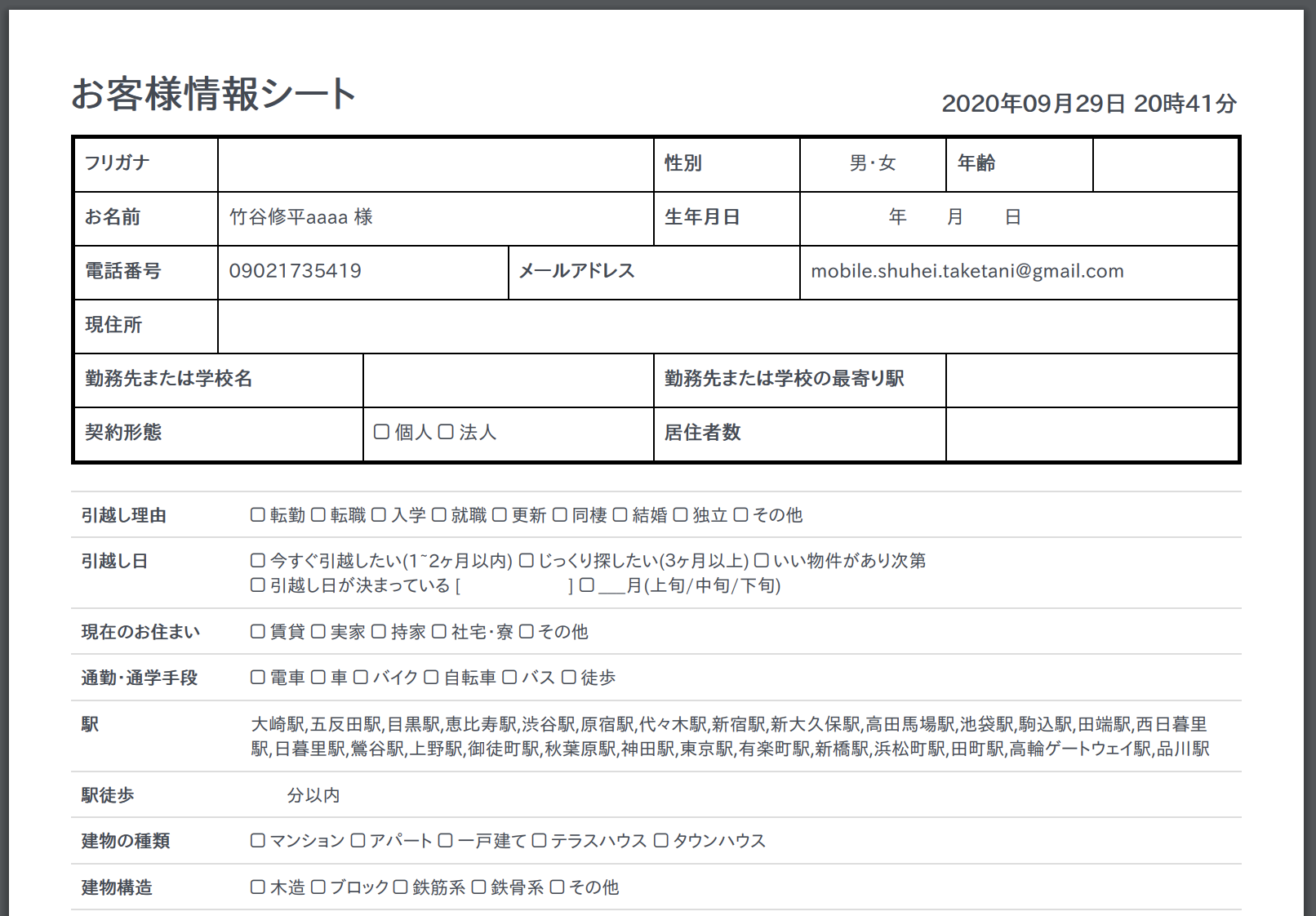
Task: Click the mobile.shuhei.taketani@gmail.com email cell
Action: pos(1019,272)
